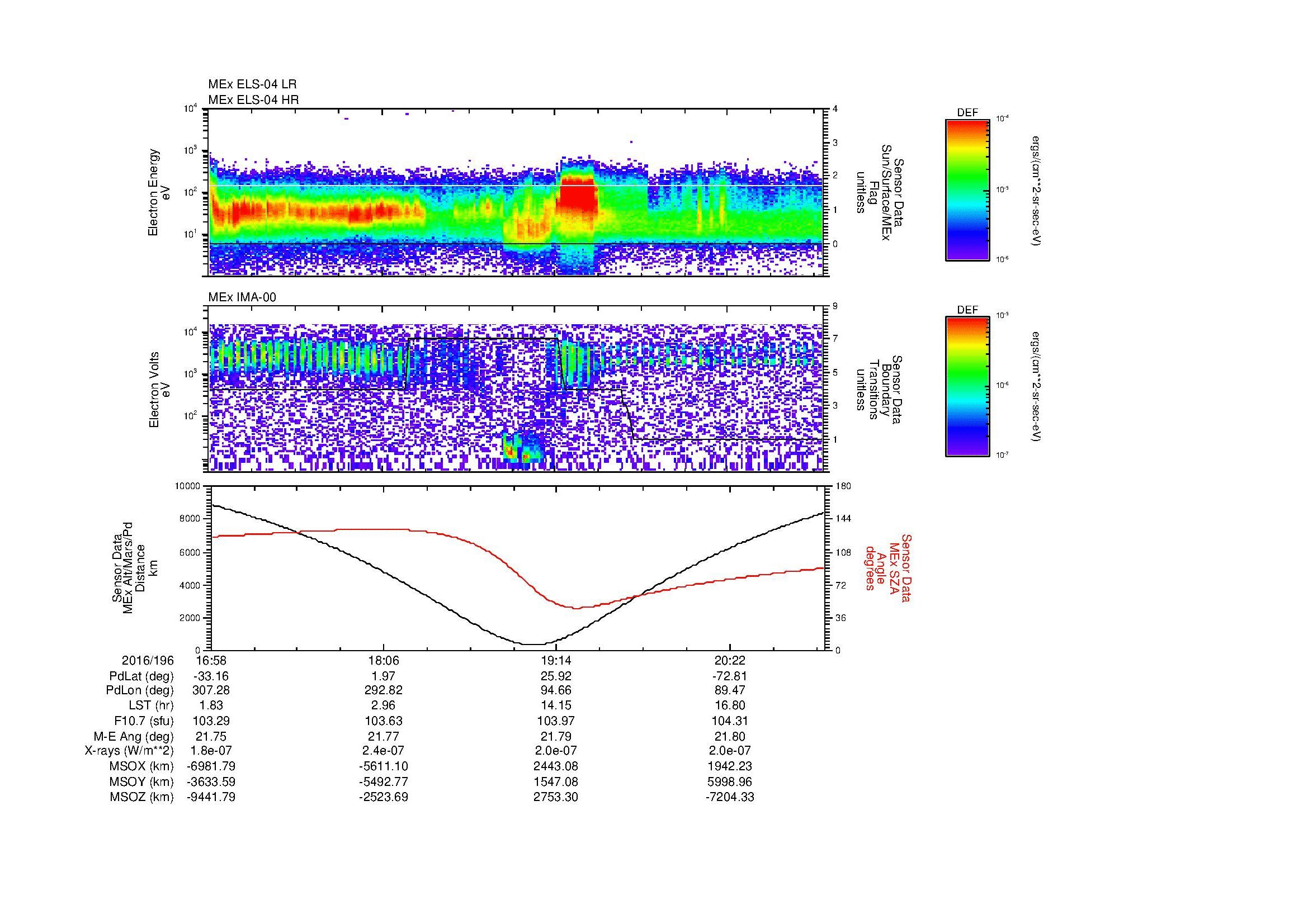This screenshot has width=1308, height=924.
Task: Click the 'X-rays (W/m**2)' row label
Action: pyautogui.click(x=129, y=751)
